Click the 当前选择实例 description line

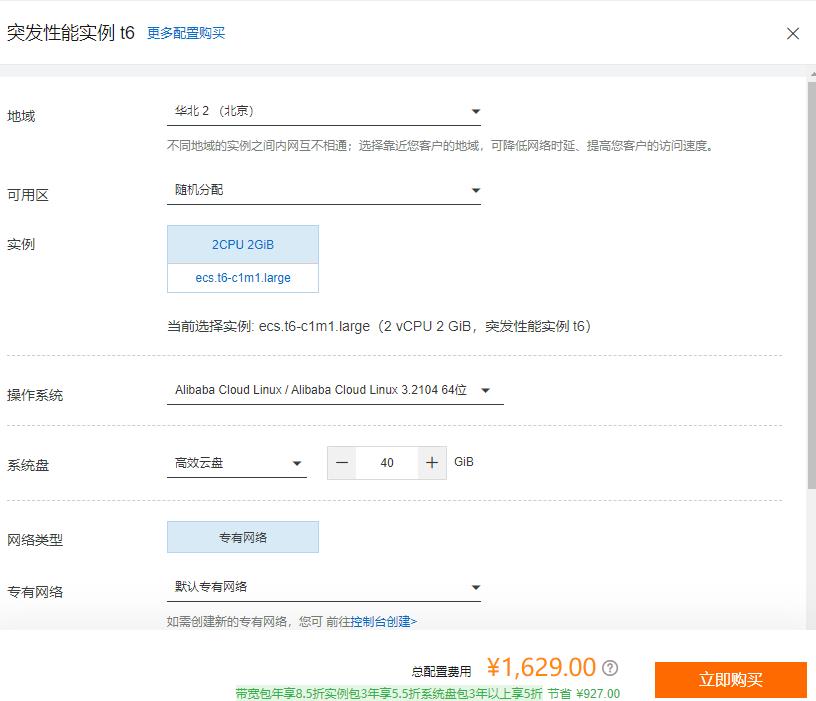point(379,326)
